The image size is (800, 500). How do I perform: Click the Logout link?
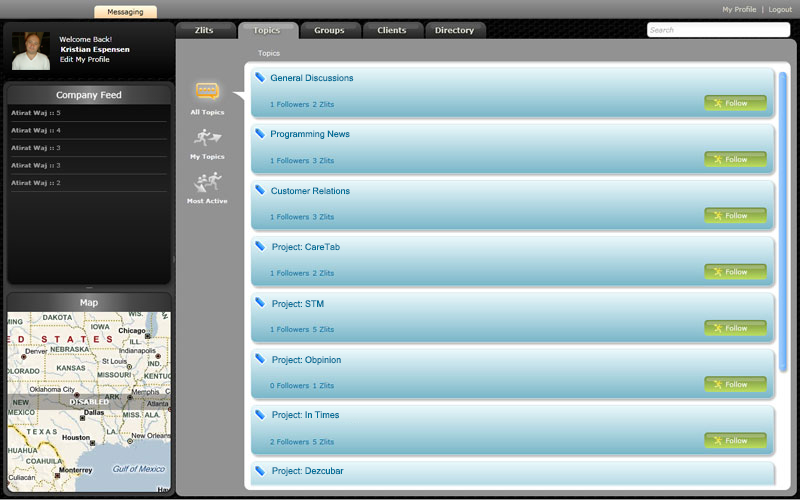click(x=780, y=9)
